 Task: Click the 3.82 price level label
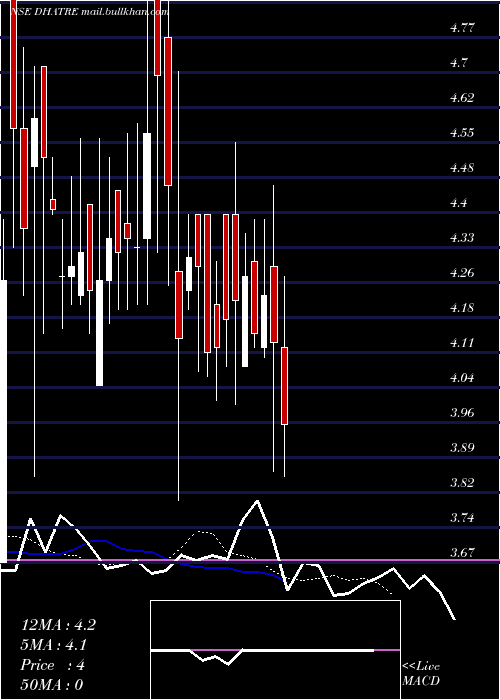tap(462, 483)
